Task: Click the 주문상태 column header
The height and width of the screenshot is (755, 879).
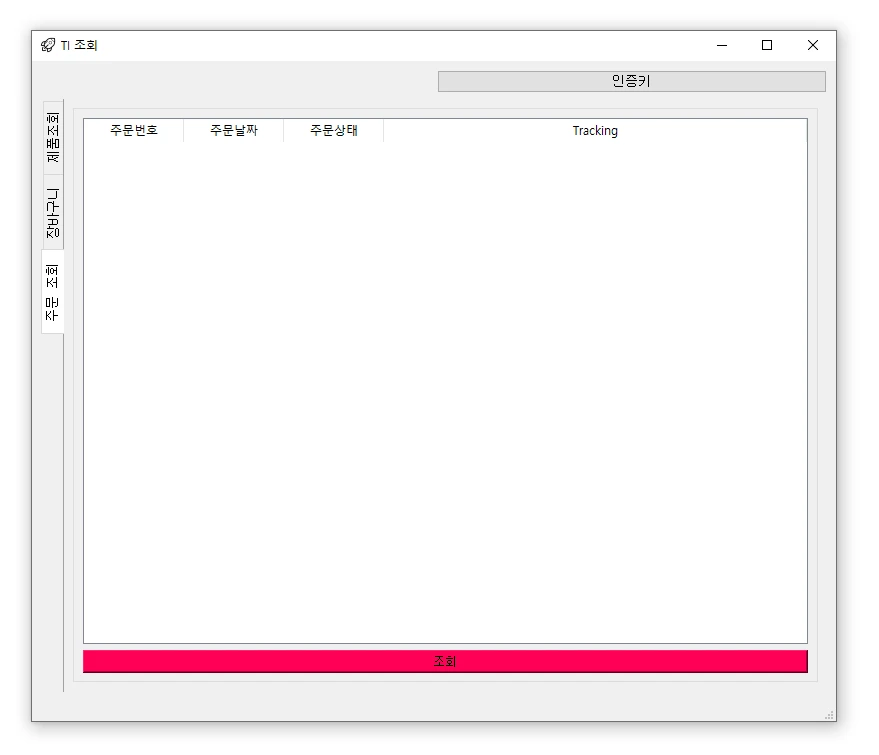Action: [334, 131]
